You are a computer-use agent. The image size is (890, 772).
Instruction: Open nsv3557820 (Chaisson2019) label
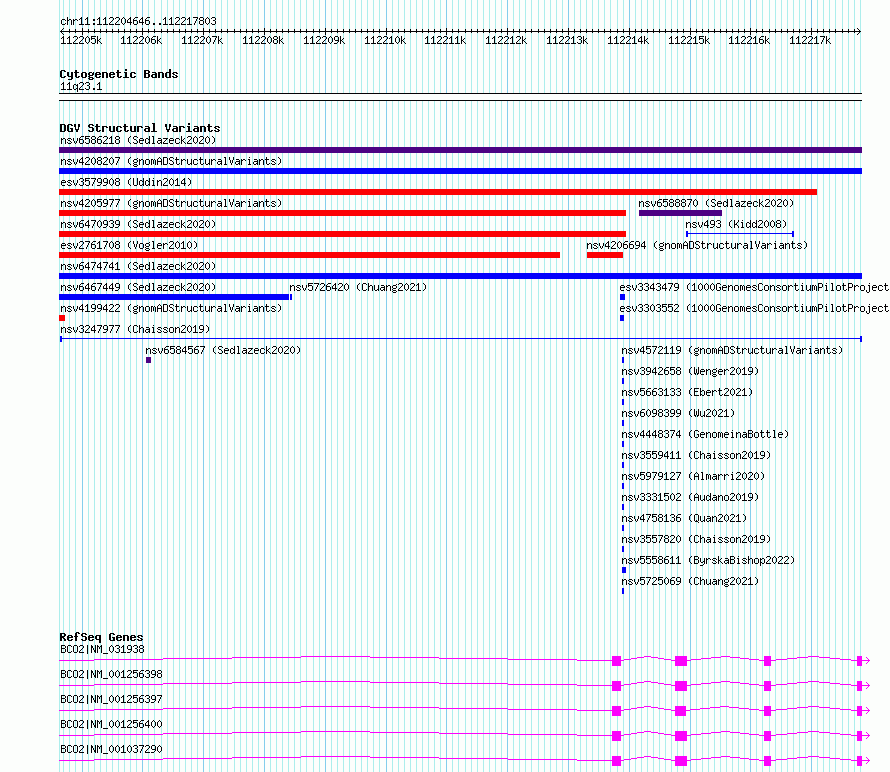pyautogui.click(x=696, y=539)
